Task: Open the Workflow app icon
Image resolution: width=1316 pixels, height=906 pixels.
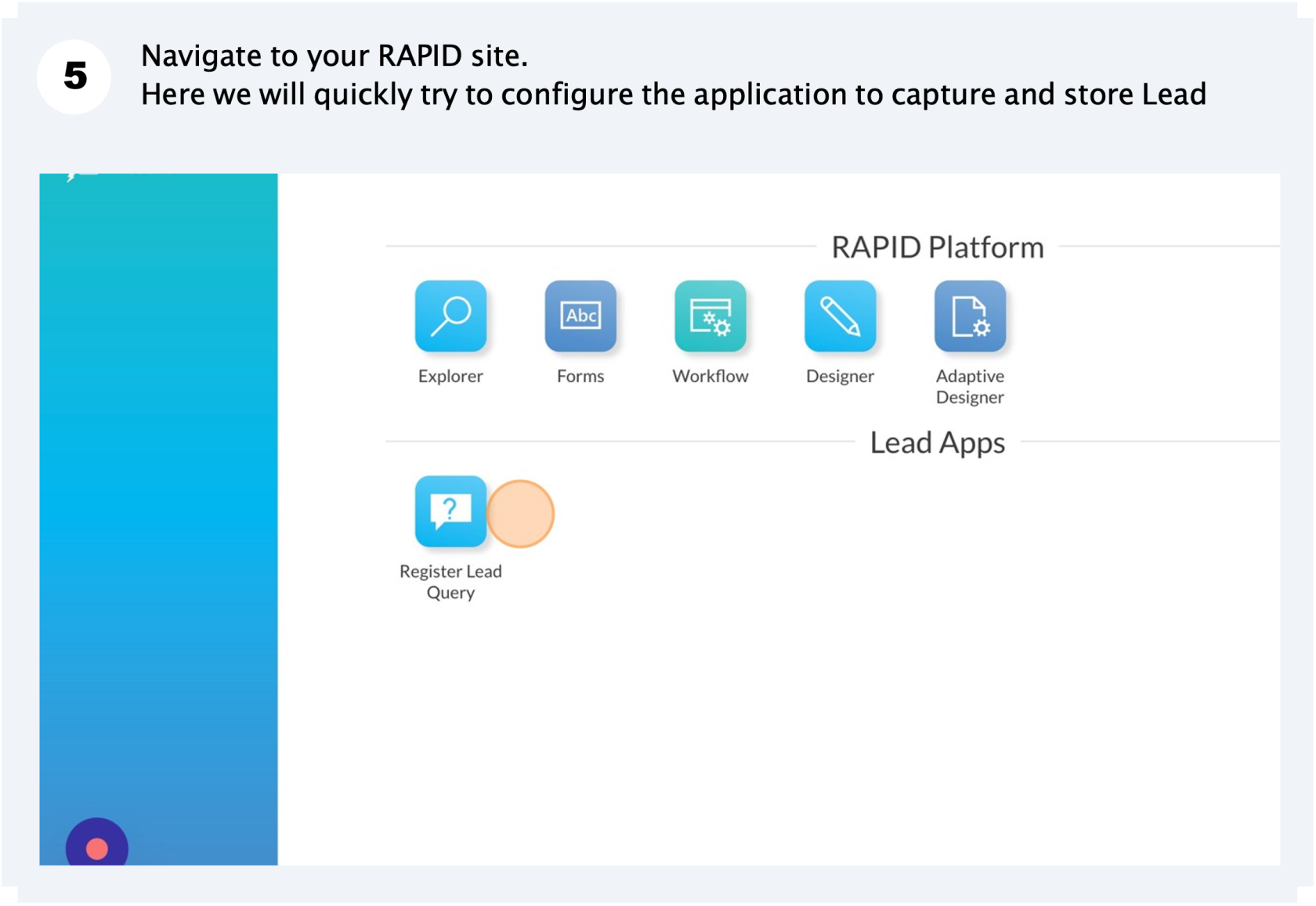Action: (710, 316)
